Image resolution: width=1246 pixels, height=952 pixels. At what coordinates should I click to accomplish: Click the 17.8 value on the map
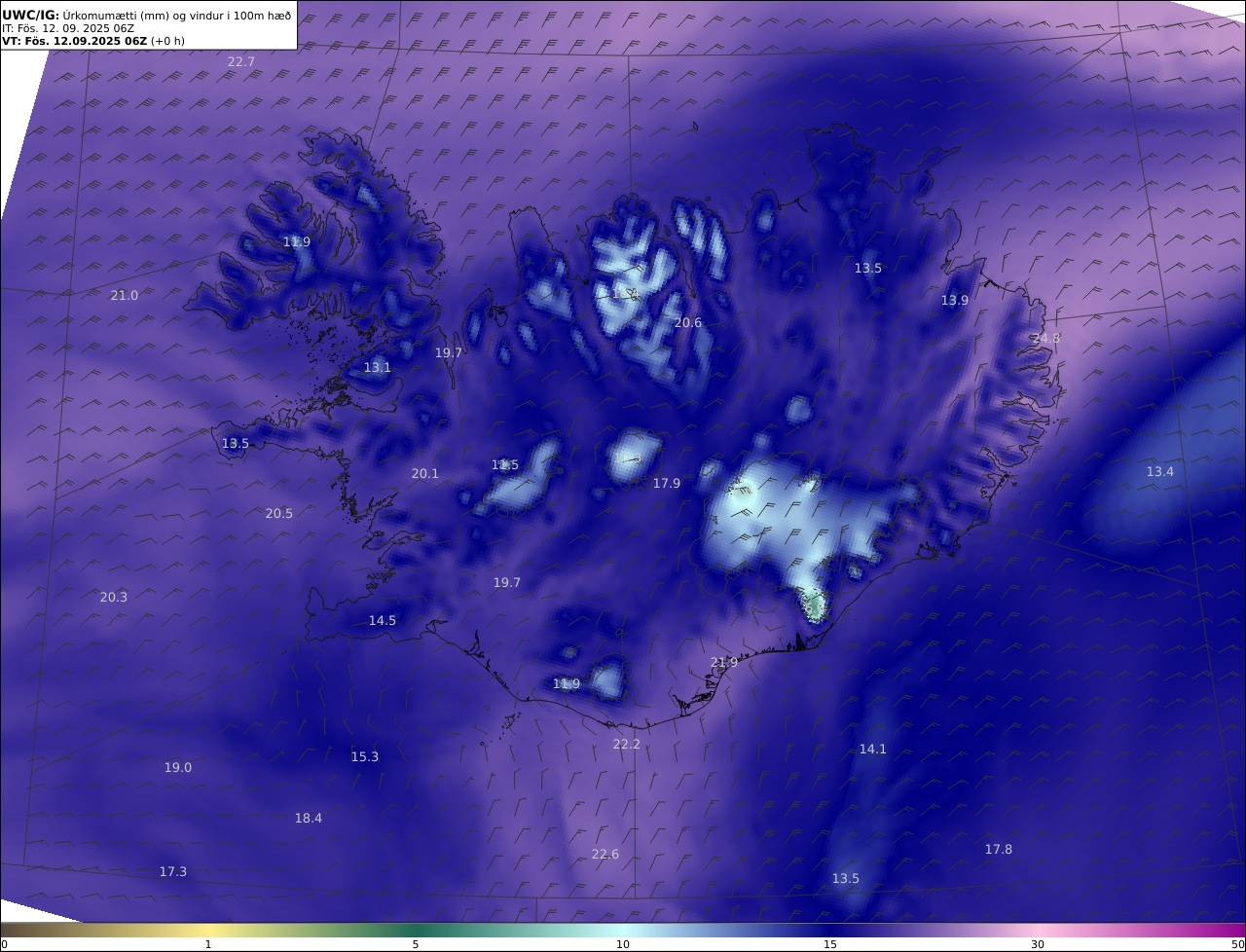999,849
